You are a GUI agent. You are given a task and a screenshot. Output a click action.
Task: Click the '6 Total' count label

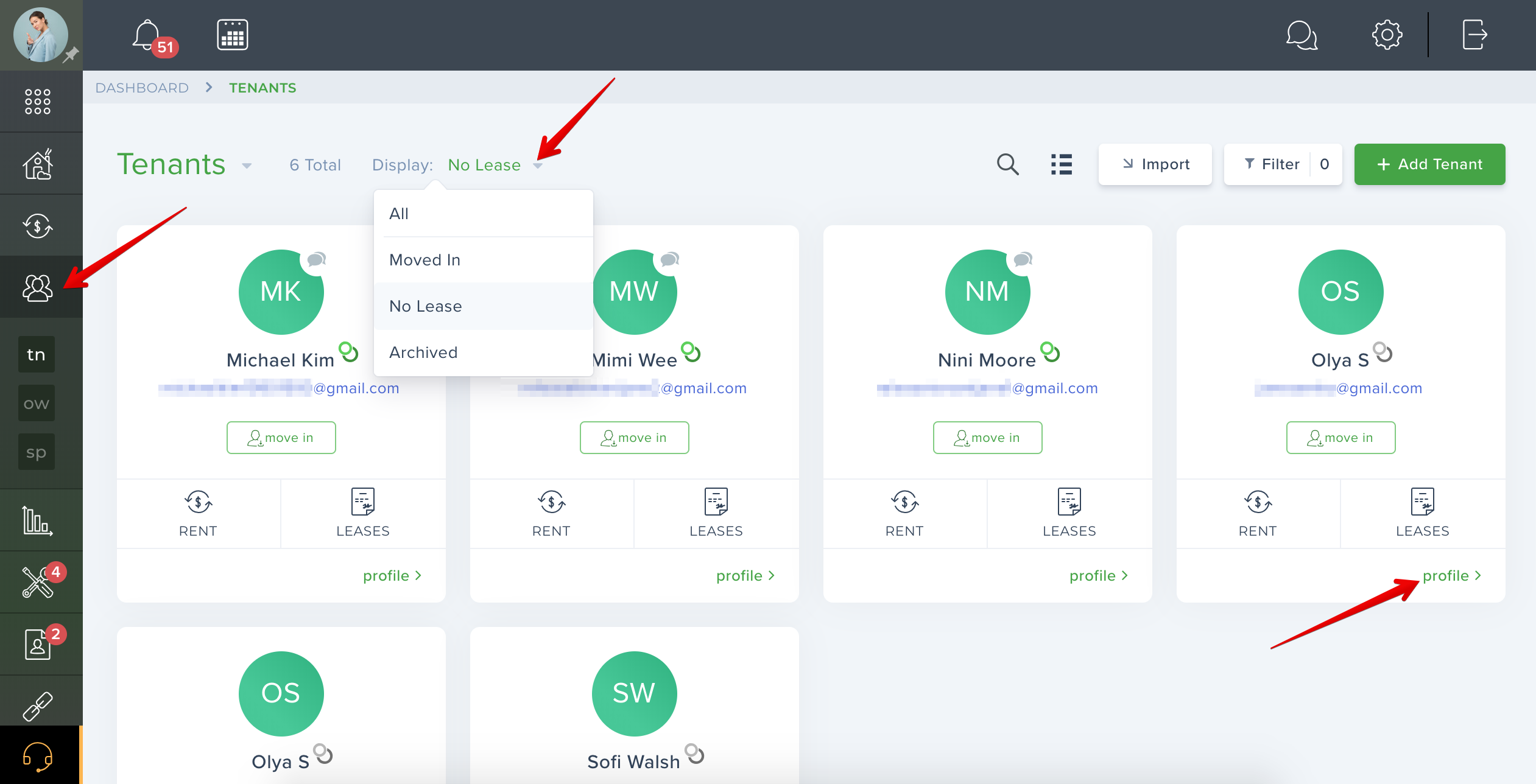point(315,165)
